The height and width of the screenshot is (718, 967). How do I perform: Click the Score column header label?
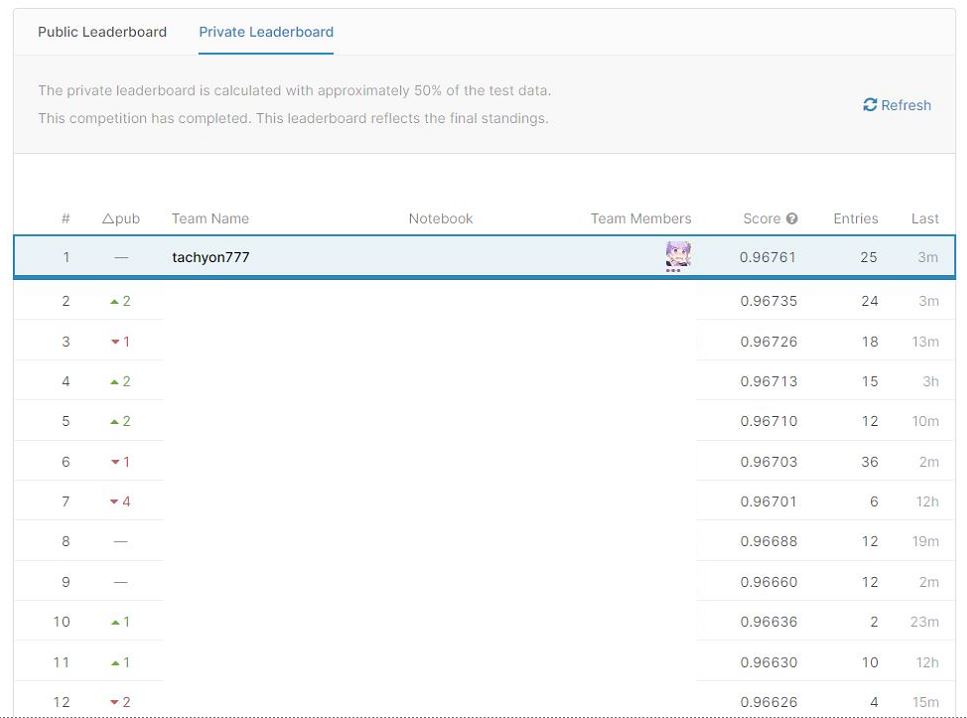tap(762, 218)
